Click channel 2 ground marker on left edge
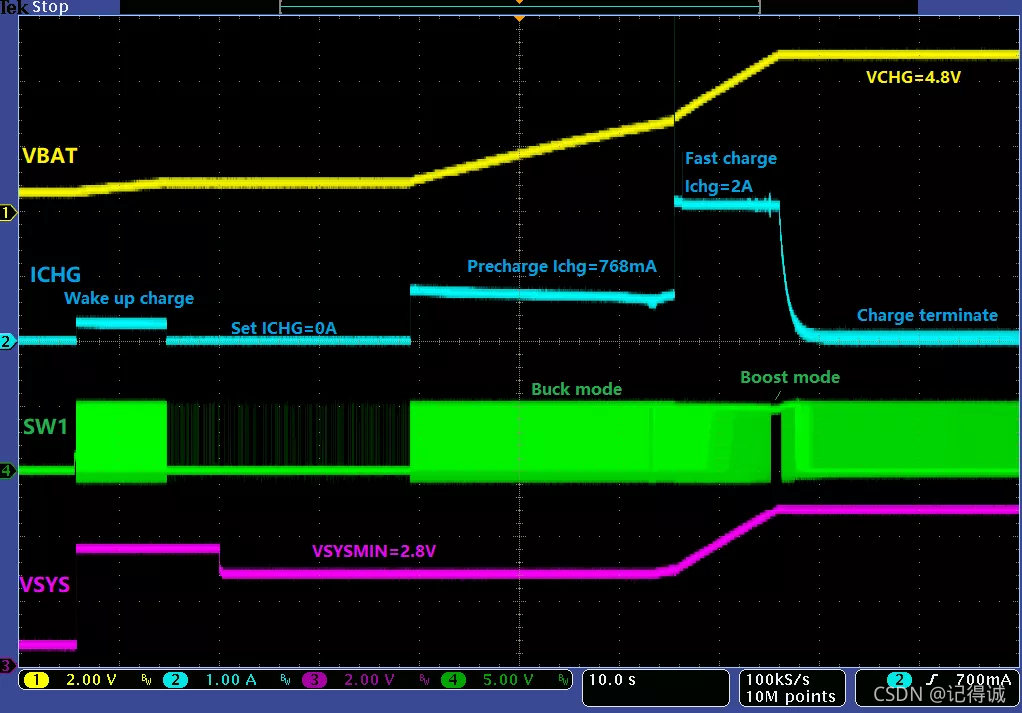1022x713 pixels. [8, 341]
